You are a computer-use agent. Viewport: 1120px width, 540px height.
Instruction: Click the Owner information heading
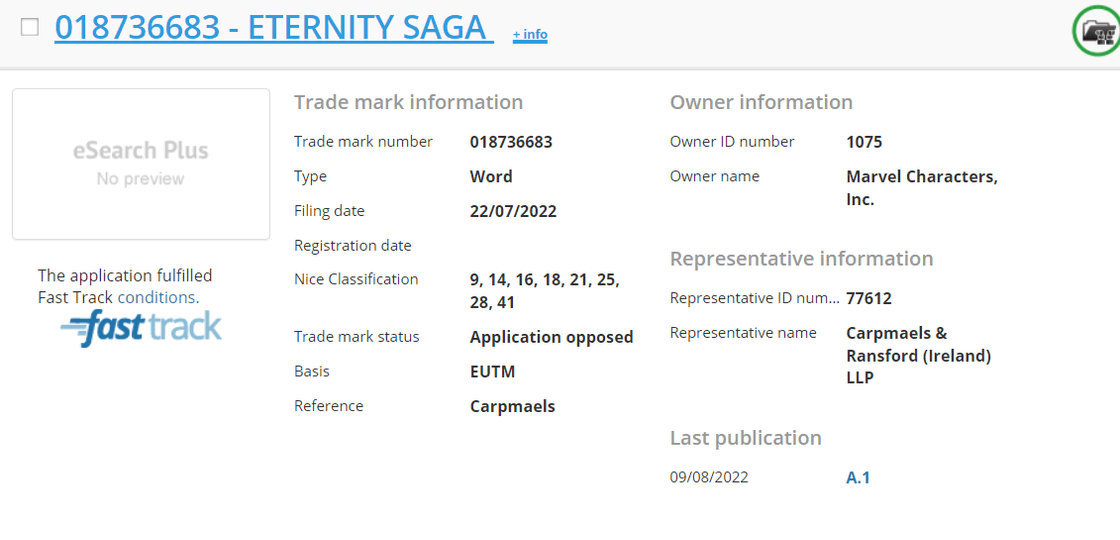(761, 102)
